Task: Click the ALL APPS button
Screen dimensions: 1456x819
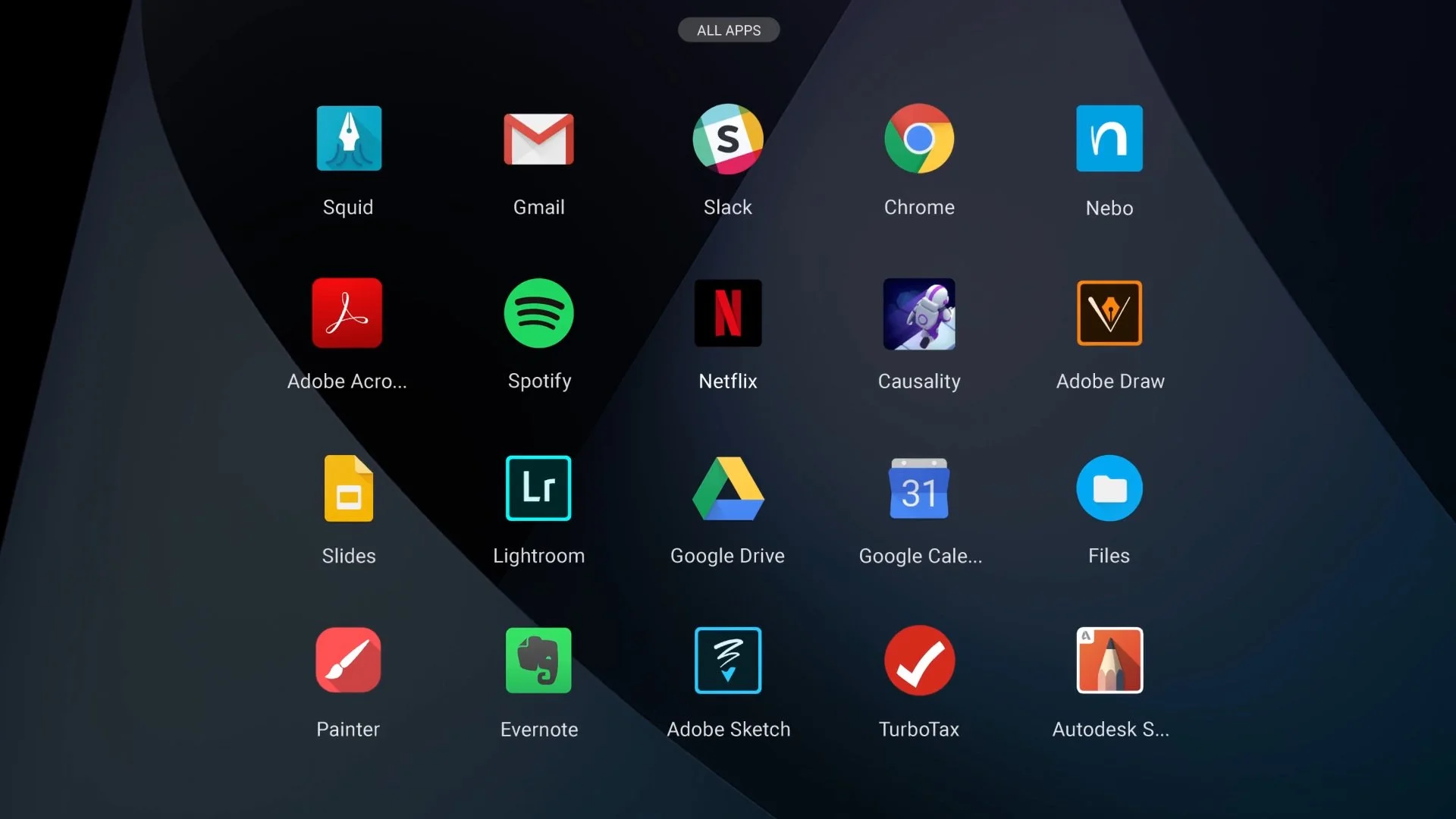Action: click(x=728, y=30)
